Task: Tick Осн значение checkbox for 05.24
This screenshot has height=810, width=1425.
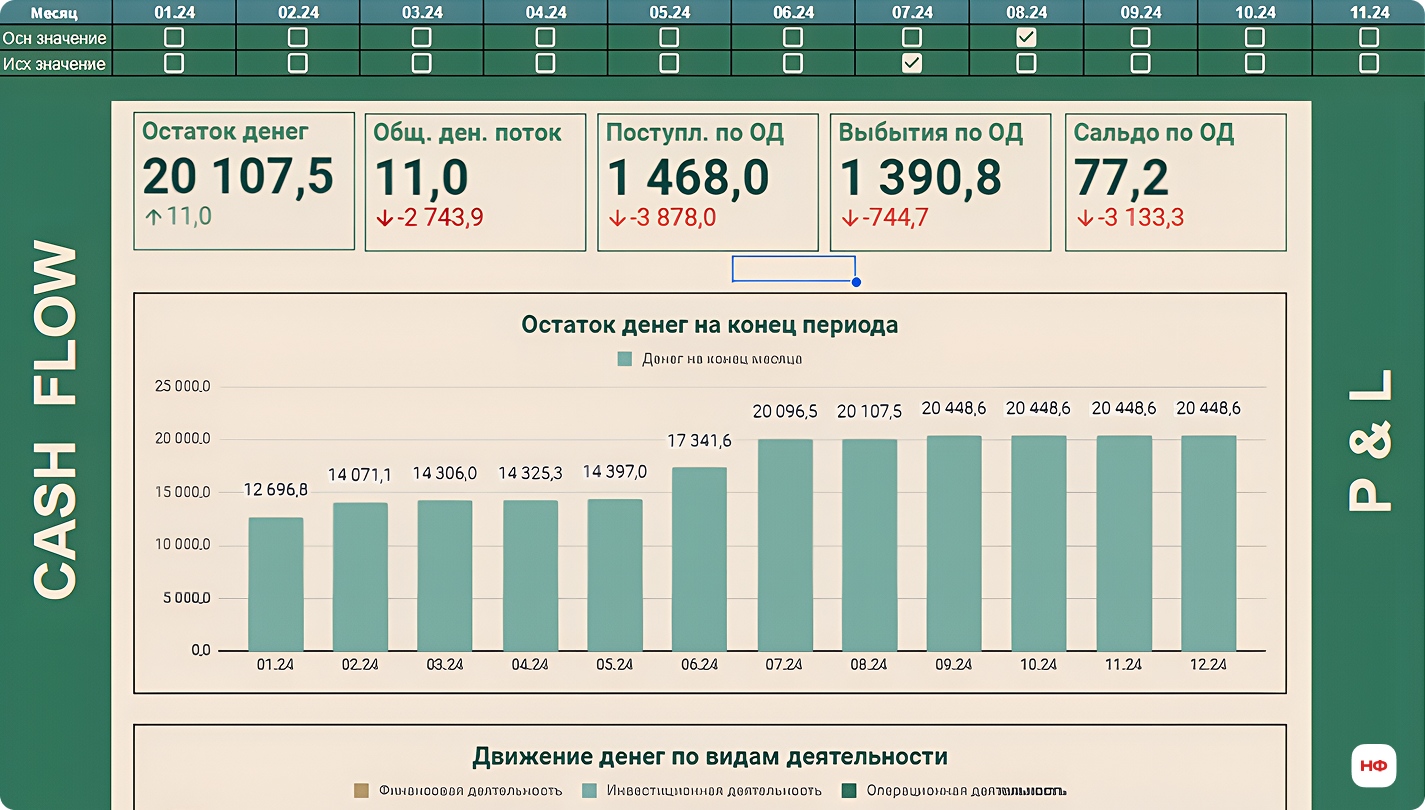Action: (669, 37)
